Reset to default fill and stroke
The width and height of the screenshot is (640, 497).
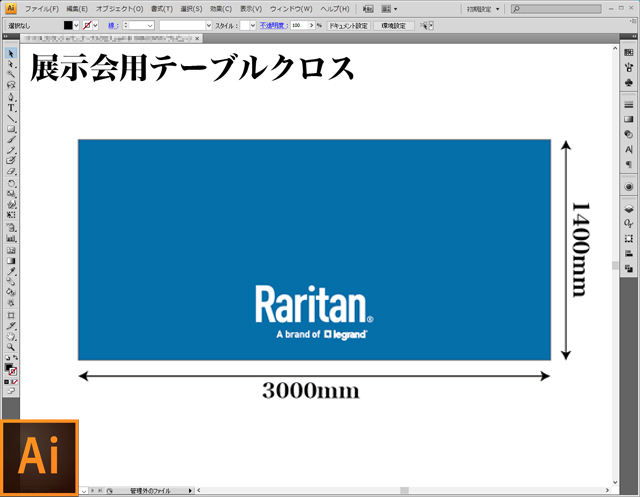tap(7, 358)
